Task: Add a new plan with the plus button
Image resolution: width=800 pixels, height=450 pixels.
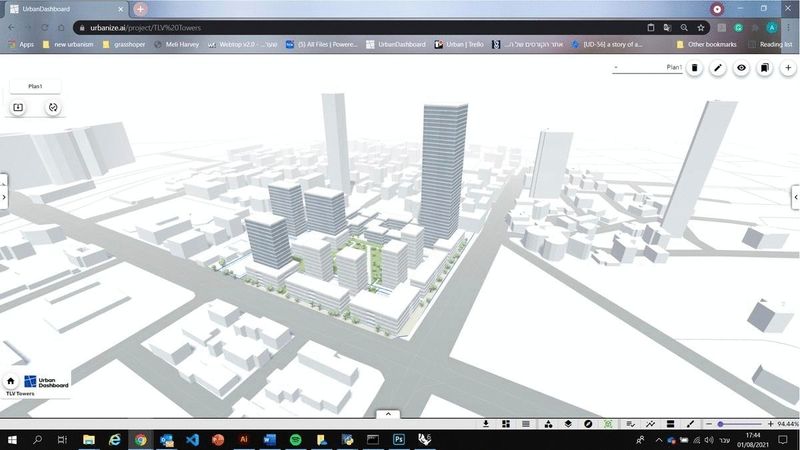Action: (x=788, y=68)
